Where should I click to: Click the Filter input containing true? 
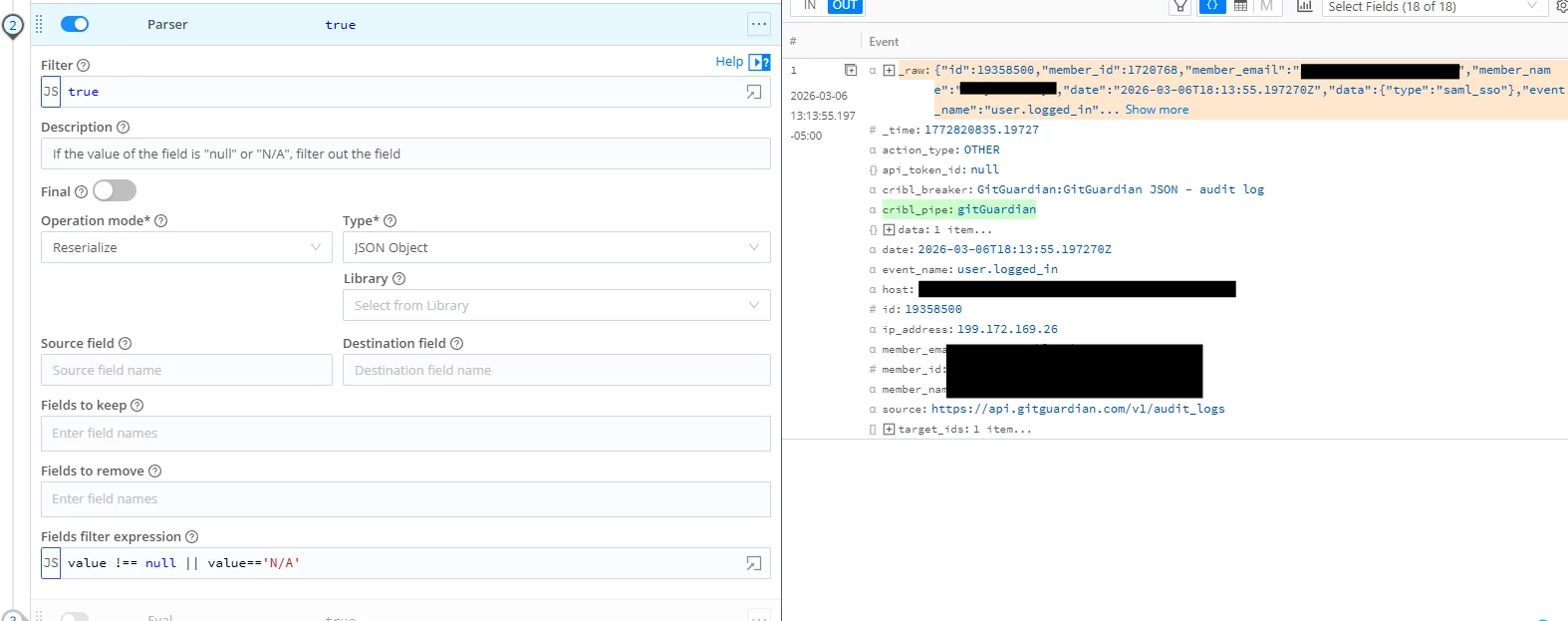click(405, 92)
